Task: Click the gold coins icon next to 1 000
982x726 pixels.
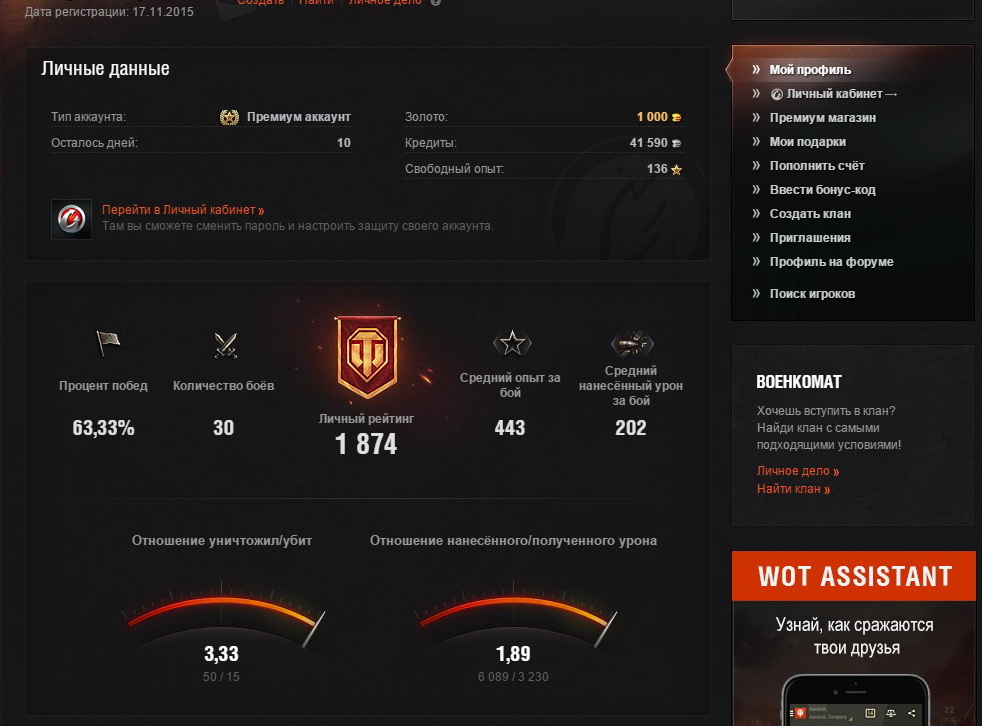Action: pyautogui.click(x=676, y=117)
